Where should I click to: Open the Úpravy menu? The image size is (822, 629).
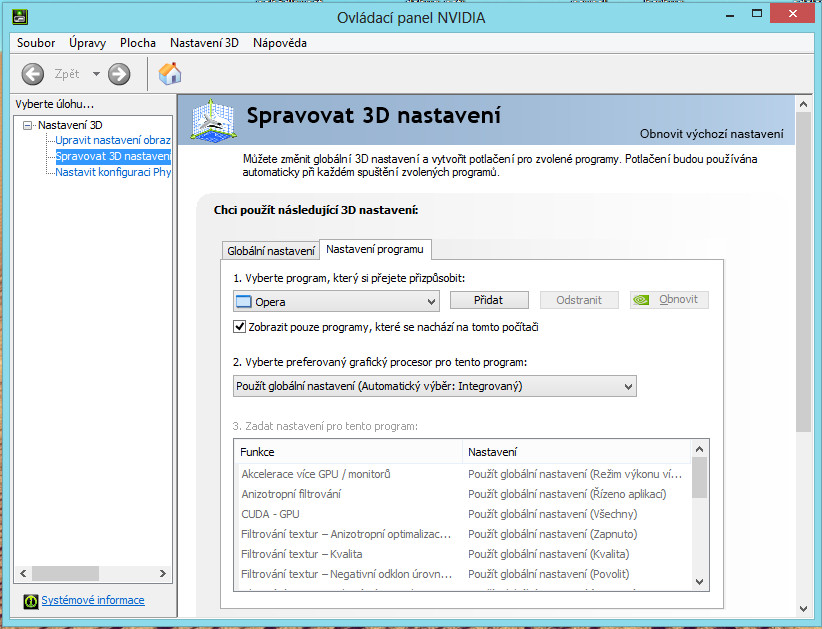pyautogui.click(x=88, y=43)
